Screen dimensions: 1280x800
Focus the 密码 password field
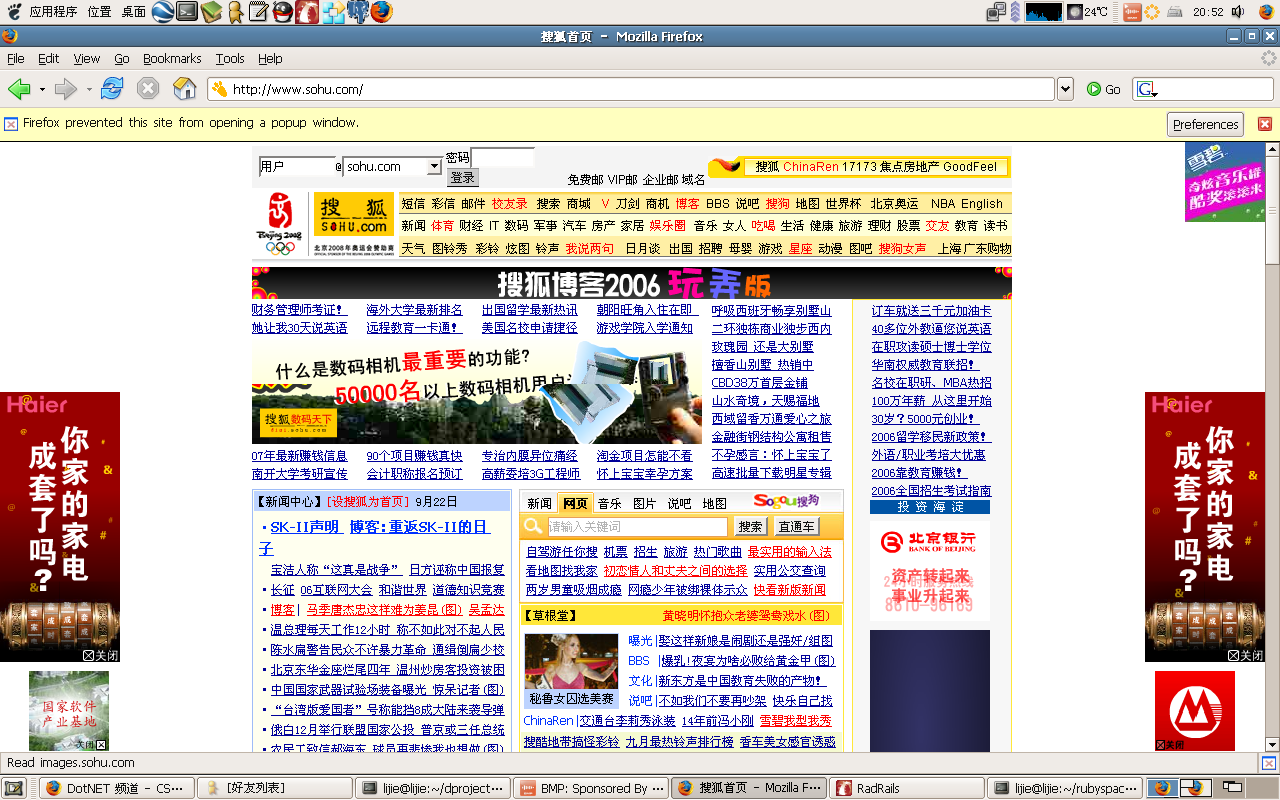502,157
